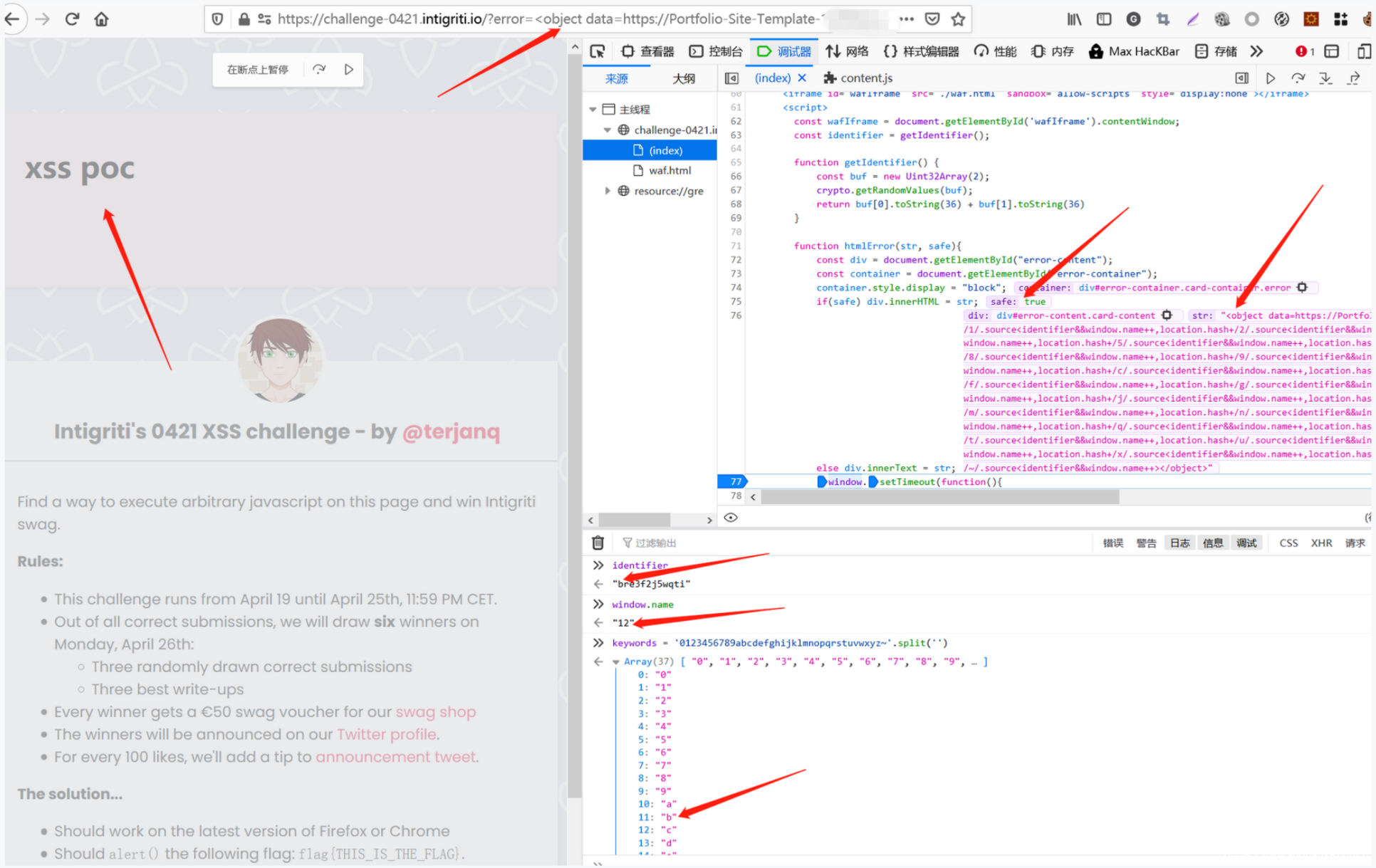
Task: Click the debugger Resume play icon
Action: tap(1270, 78)
